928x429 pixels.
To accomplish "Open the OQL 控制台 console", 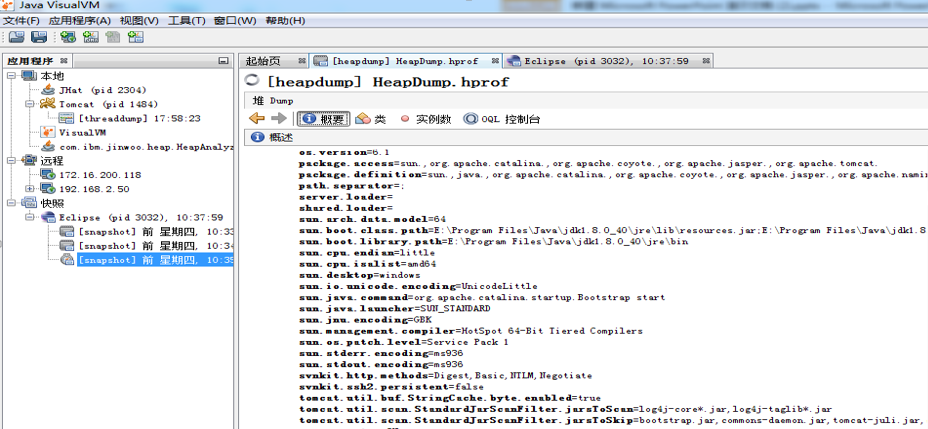I will coord(501,119).
